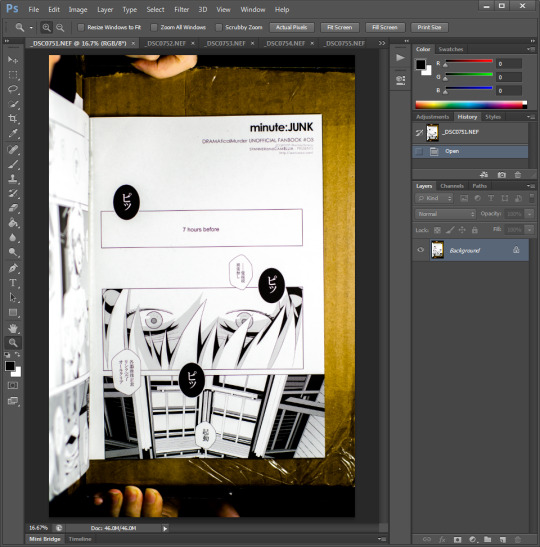Open status bar Doc info arrow
This screenshot has width=540, height=547.
[x=165, y=528]
